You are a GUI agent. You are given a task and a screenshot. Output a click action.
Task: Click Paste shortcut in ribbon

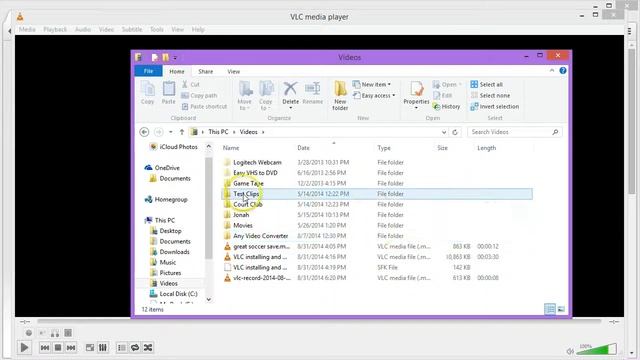(204, 107)
